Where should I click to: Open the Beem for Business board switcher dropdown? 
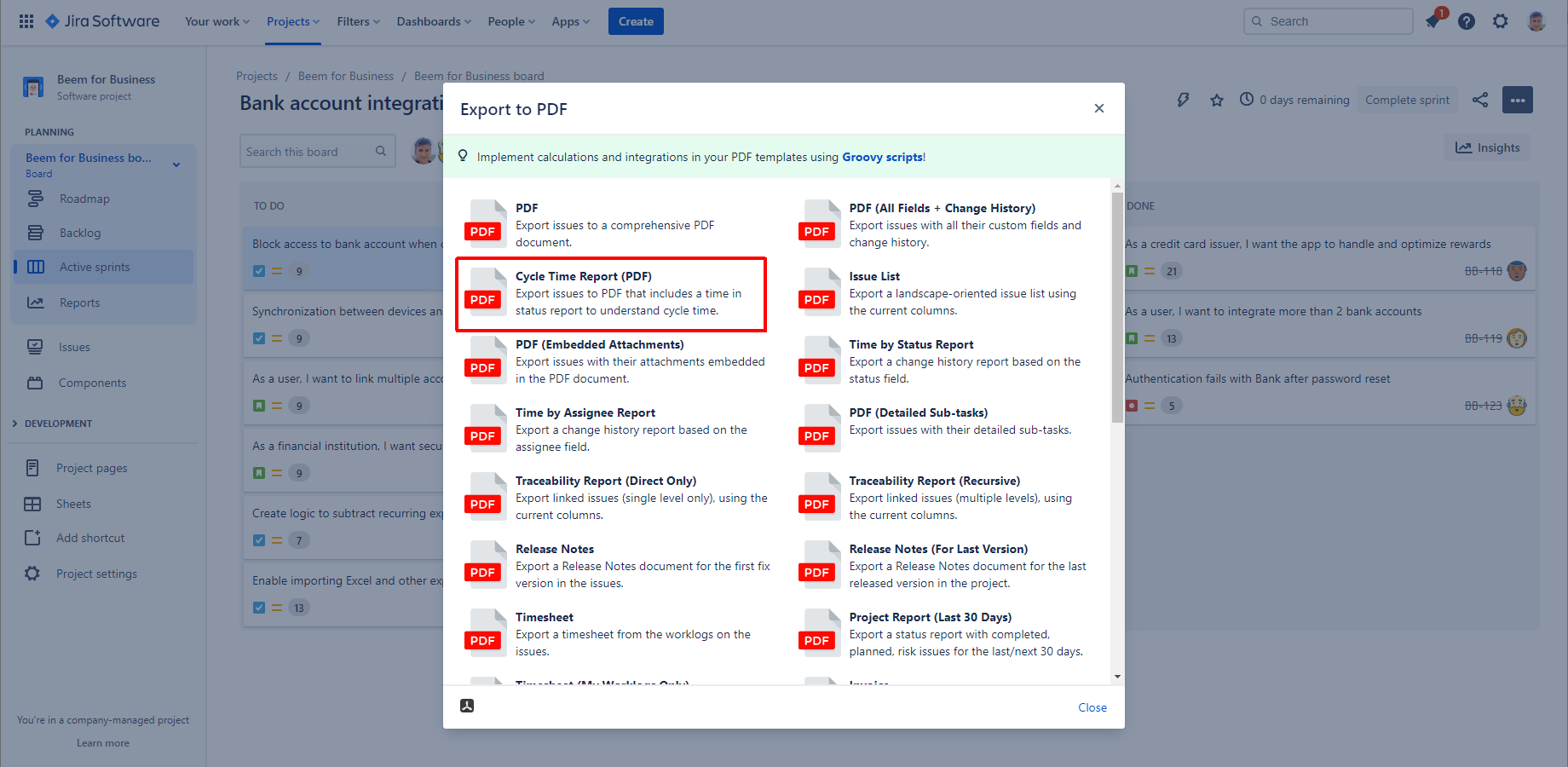[176, 164]
